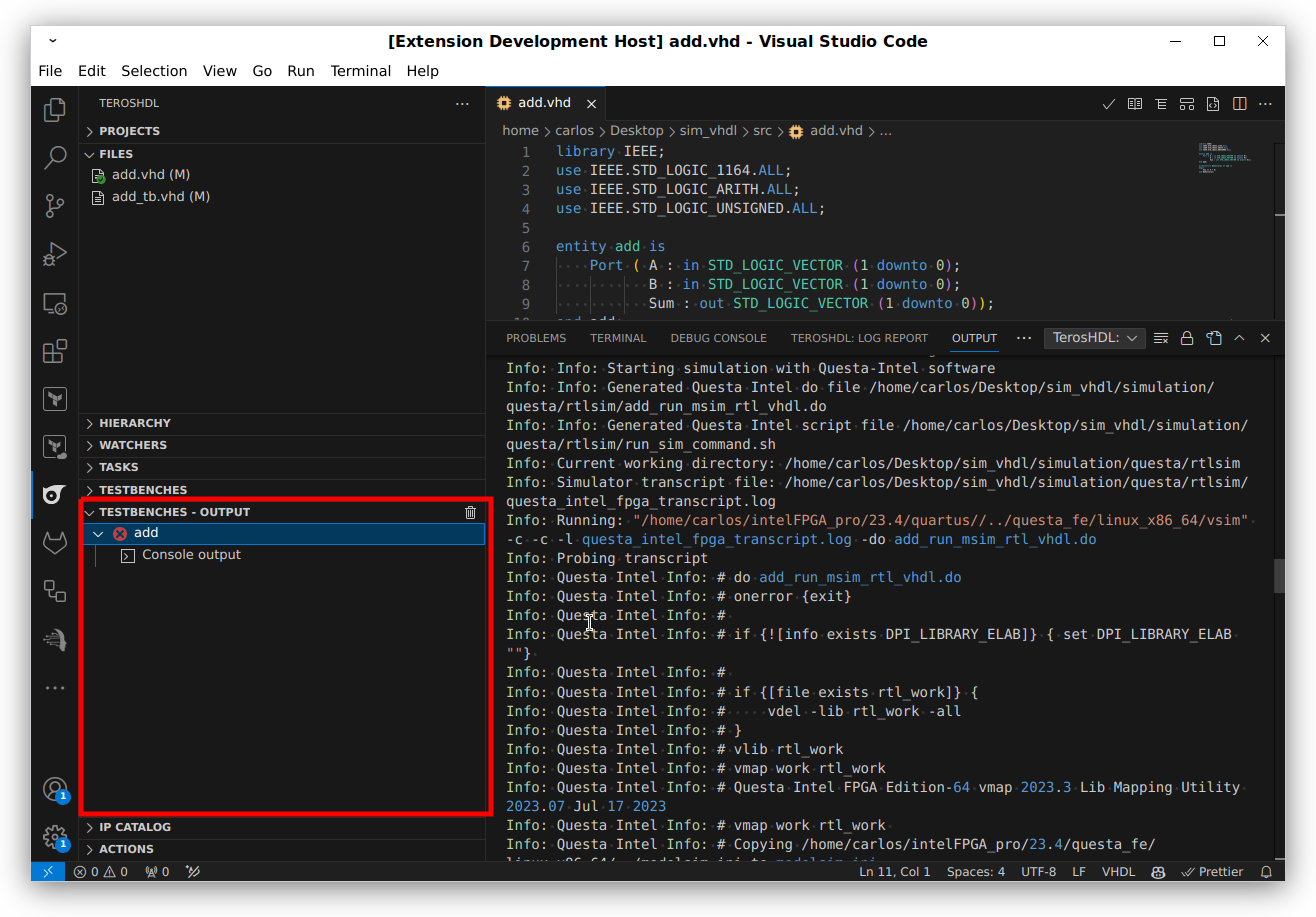Switch to the PROBLEMS panel tab
Image resolution: width=1316 pixels, height=917 pixels.
536,338
